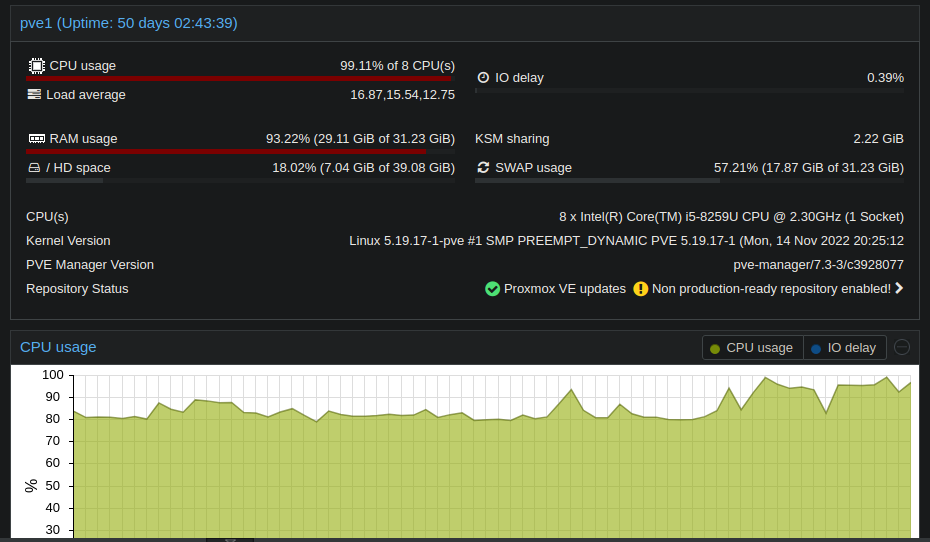This screenshot has height=542, width=930.
Task: Click the 'Repository Status' label
Action: point(77,289)
